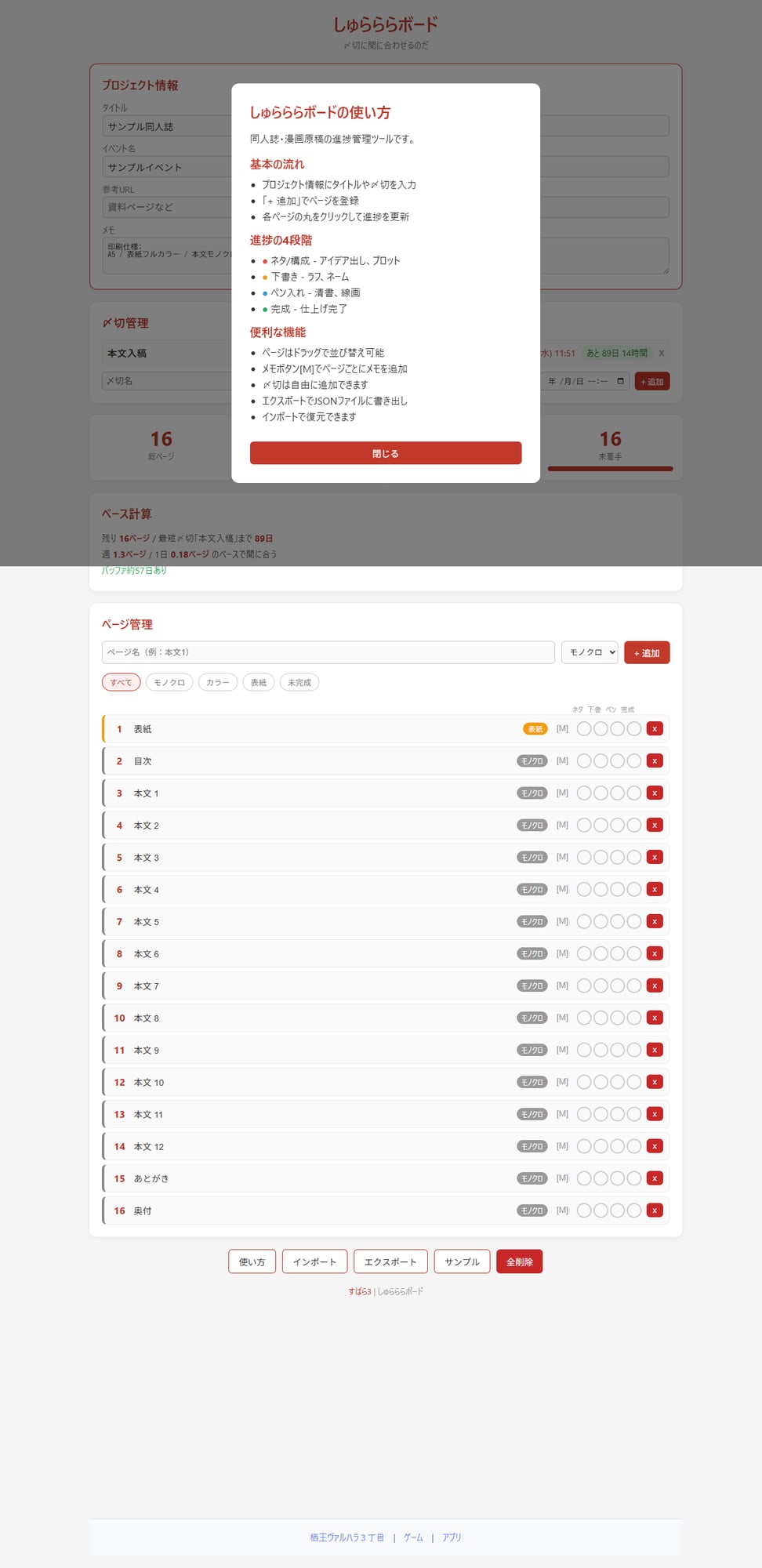Image resolution: width=762 pixels, height=1568 pixels.
Task: Close the help dialog with 閉じる
Action: point(385,453)
